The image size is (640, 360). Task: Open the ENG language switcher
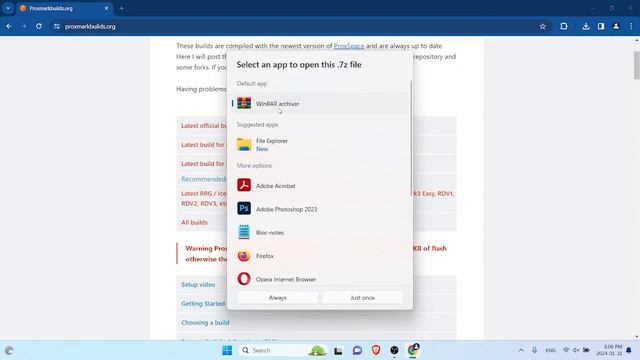pos(550,350)
